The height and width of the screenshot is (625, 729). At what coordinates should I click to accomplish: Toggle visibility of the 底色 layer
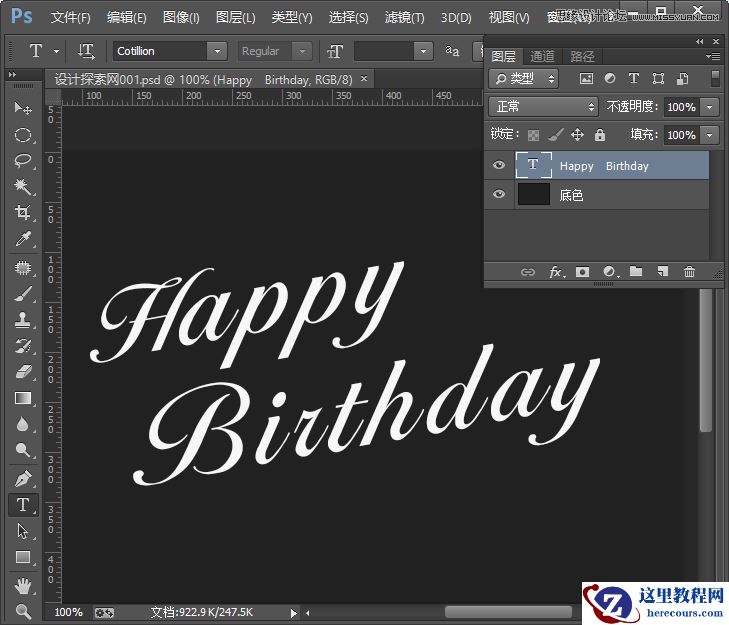coord(499,195)
